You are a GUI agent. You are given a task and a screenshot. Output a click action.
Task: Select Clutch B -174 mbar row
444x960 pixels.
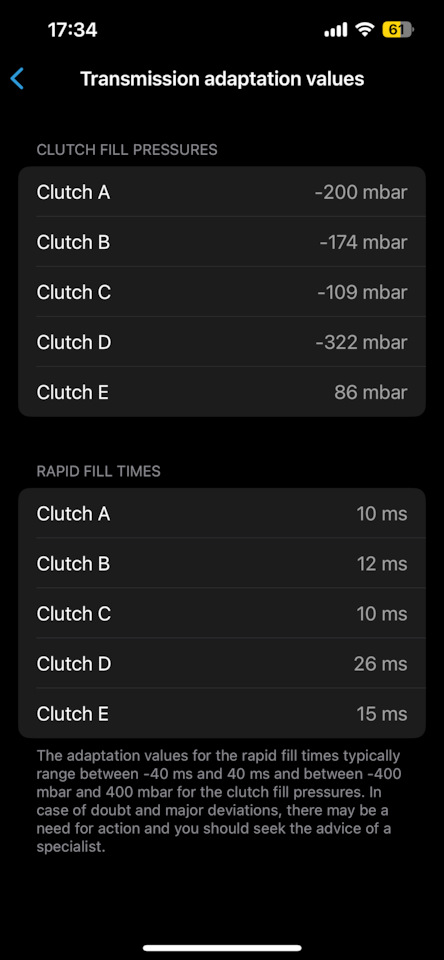(x=222, y=242)
